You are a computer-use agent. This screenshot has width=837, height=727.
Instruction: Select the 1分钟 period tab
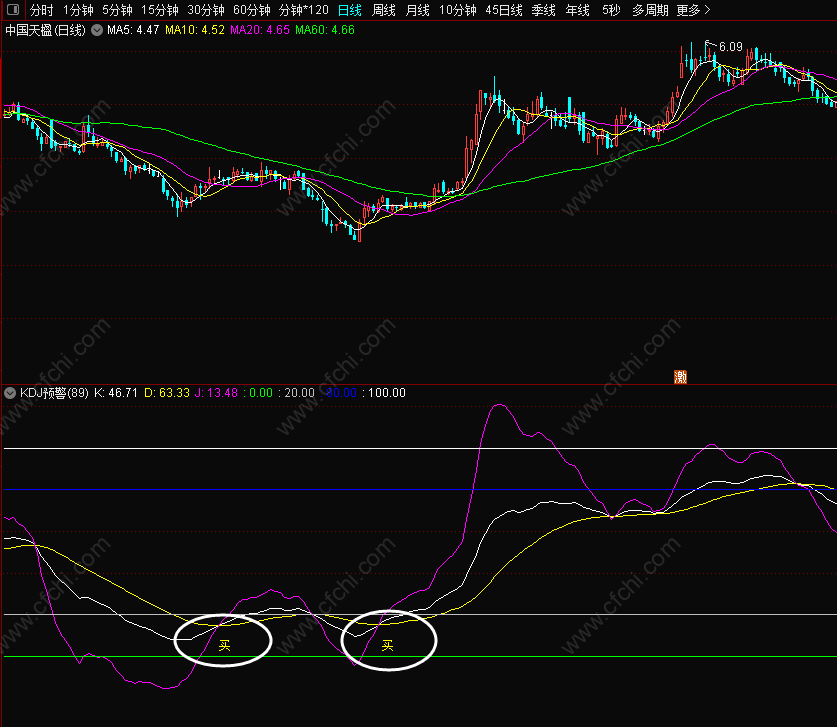[78, 10]
